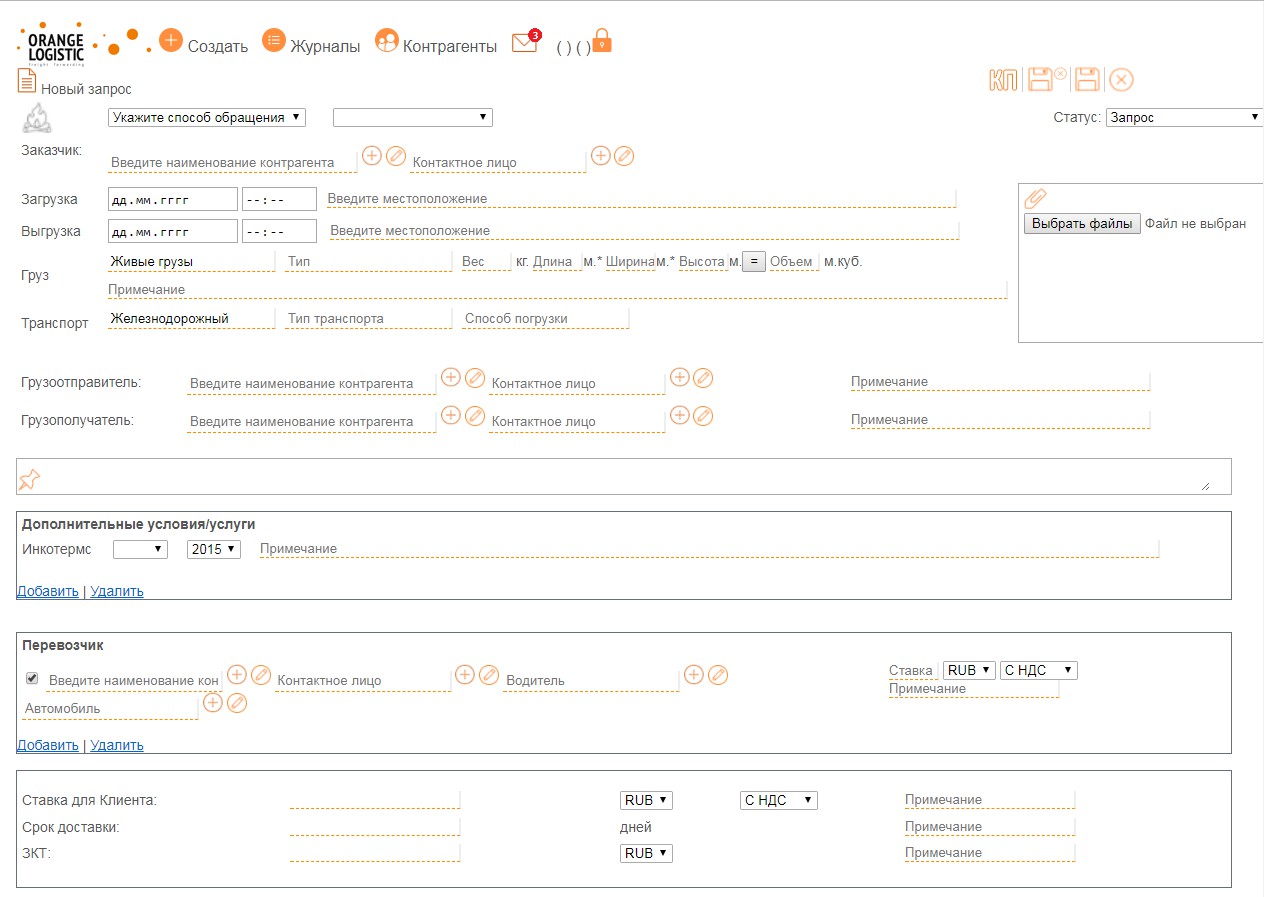Open the Контрагенты menu
The width and height of the screenshot is (1264, 897).
pos(436,43)
